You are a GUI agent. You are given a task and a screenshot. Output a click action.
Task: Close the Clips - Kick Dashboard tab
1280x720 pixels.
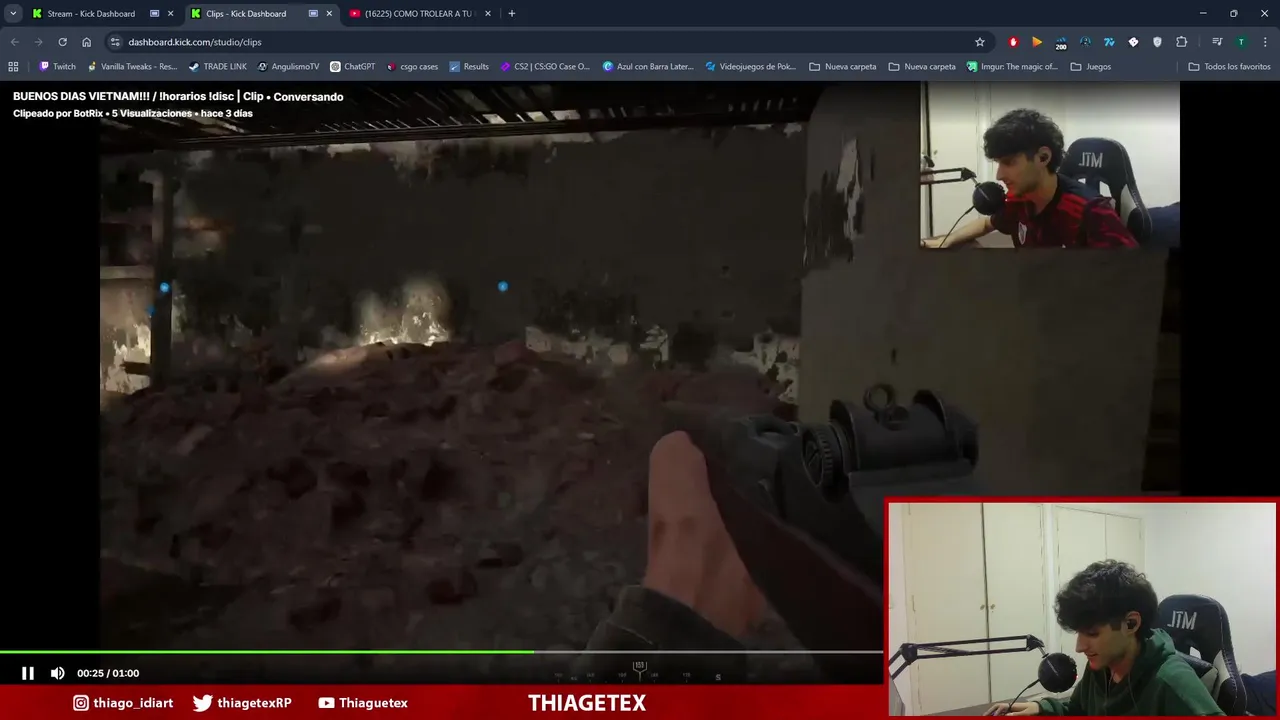[x=329, y=14]
